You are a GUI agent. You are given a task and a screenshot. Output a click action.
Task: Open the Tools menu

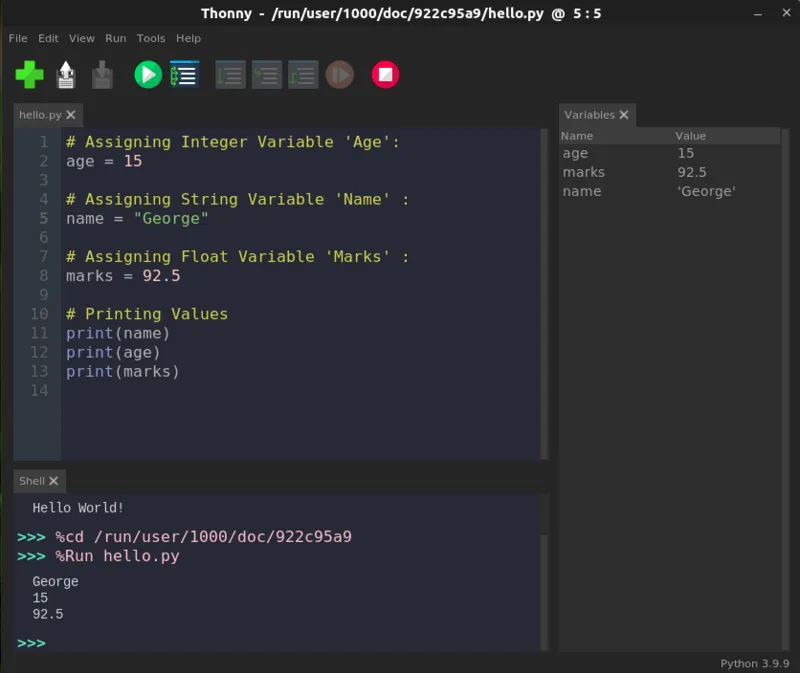pyautogui.click(x=150, y=38)
